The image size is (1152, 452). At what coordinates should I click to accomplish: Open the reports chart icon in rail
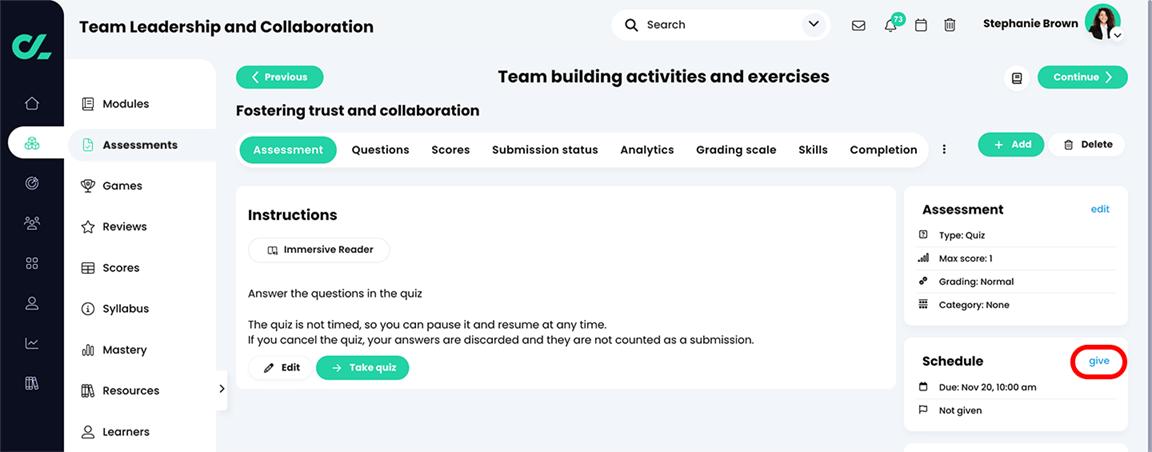pos(32,343)
